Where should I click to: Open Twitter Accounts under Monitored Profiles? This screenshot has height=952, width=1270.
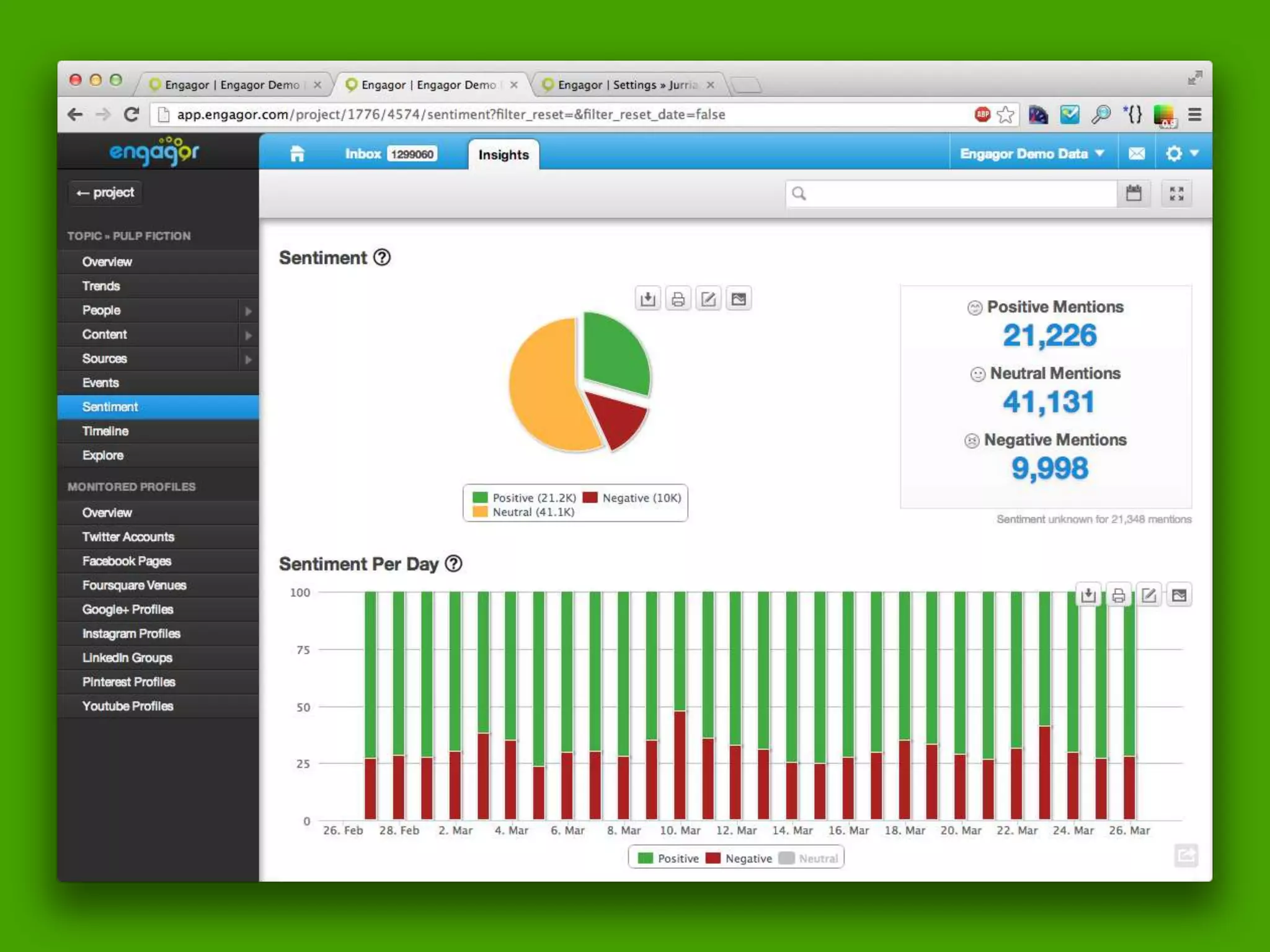(x=128, y=537)
